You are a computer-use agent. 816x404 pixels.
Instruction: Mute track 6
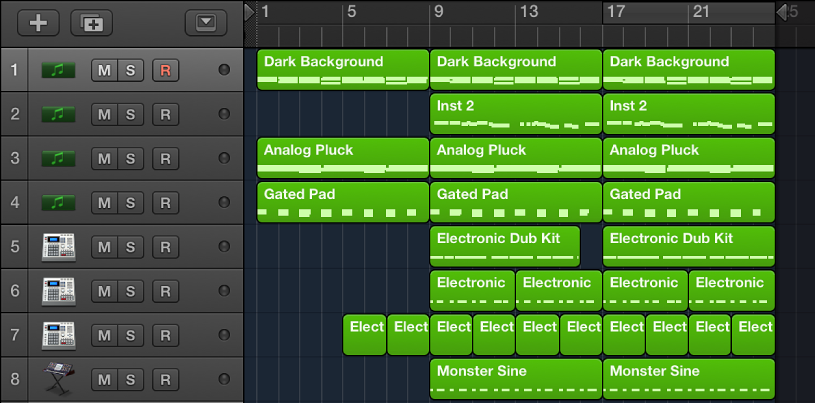point(104,290)
